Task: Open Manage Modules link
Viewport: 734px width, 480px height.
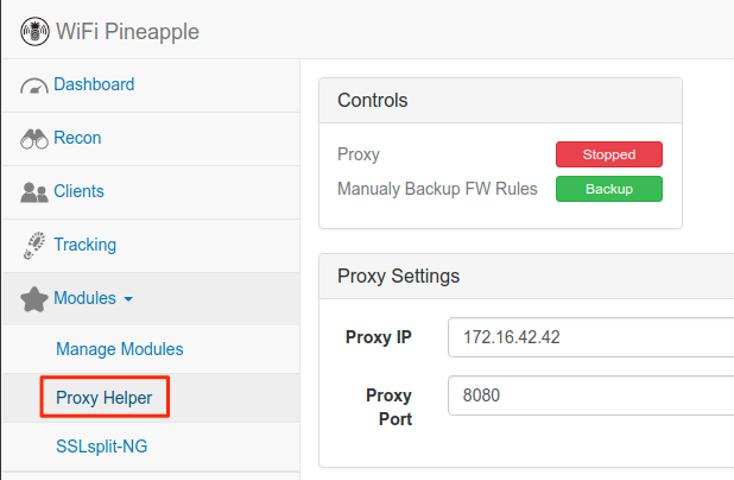Action: tap(120, 349)
